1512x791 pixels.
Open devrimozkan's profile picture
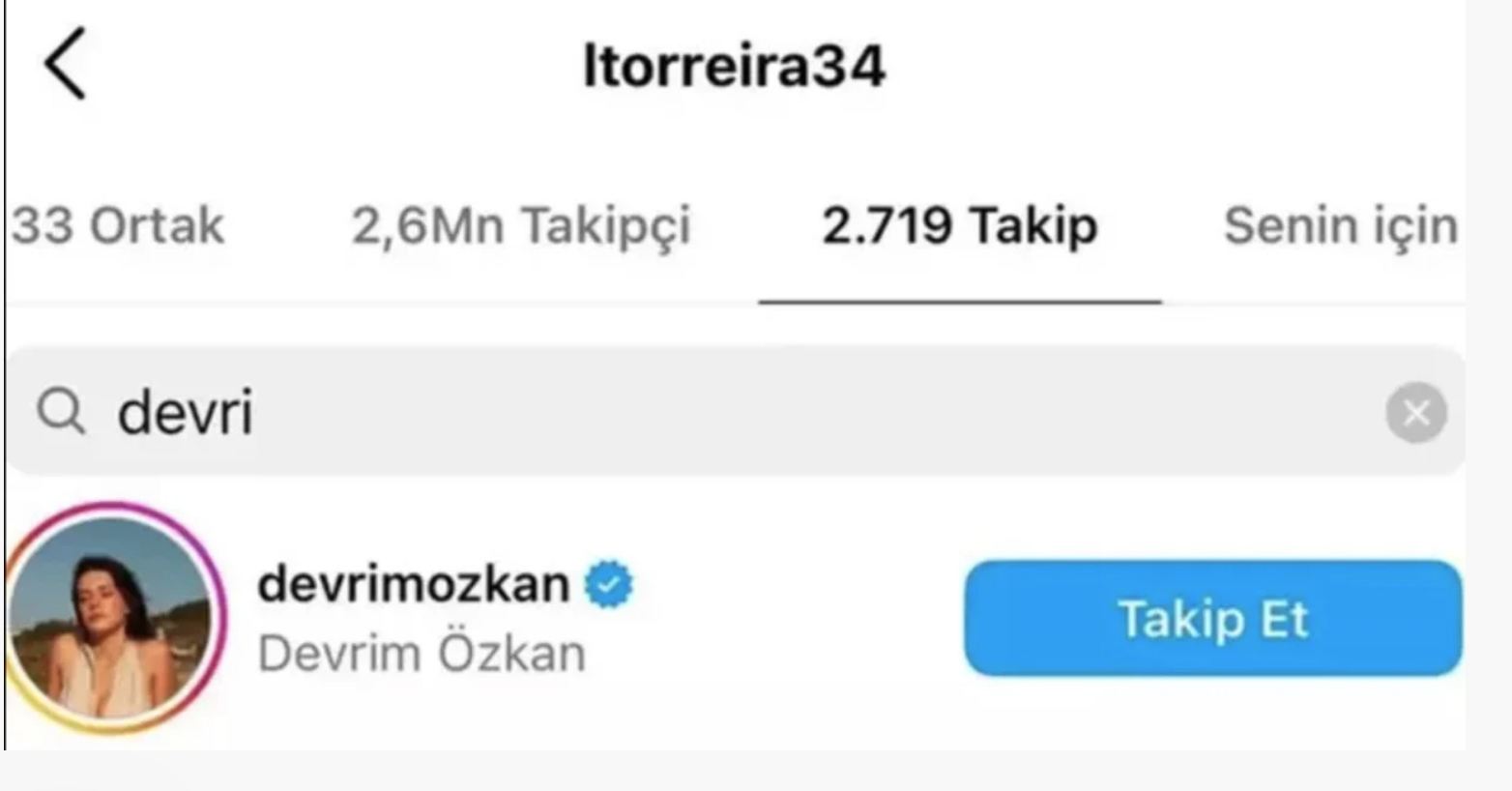pos(111,619)
